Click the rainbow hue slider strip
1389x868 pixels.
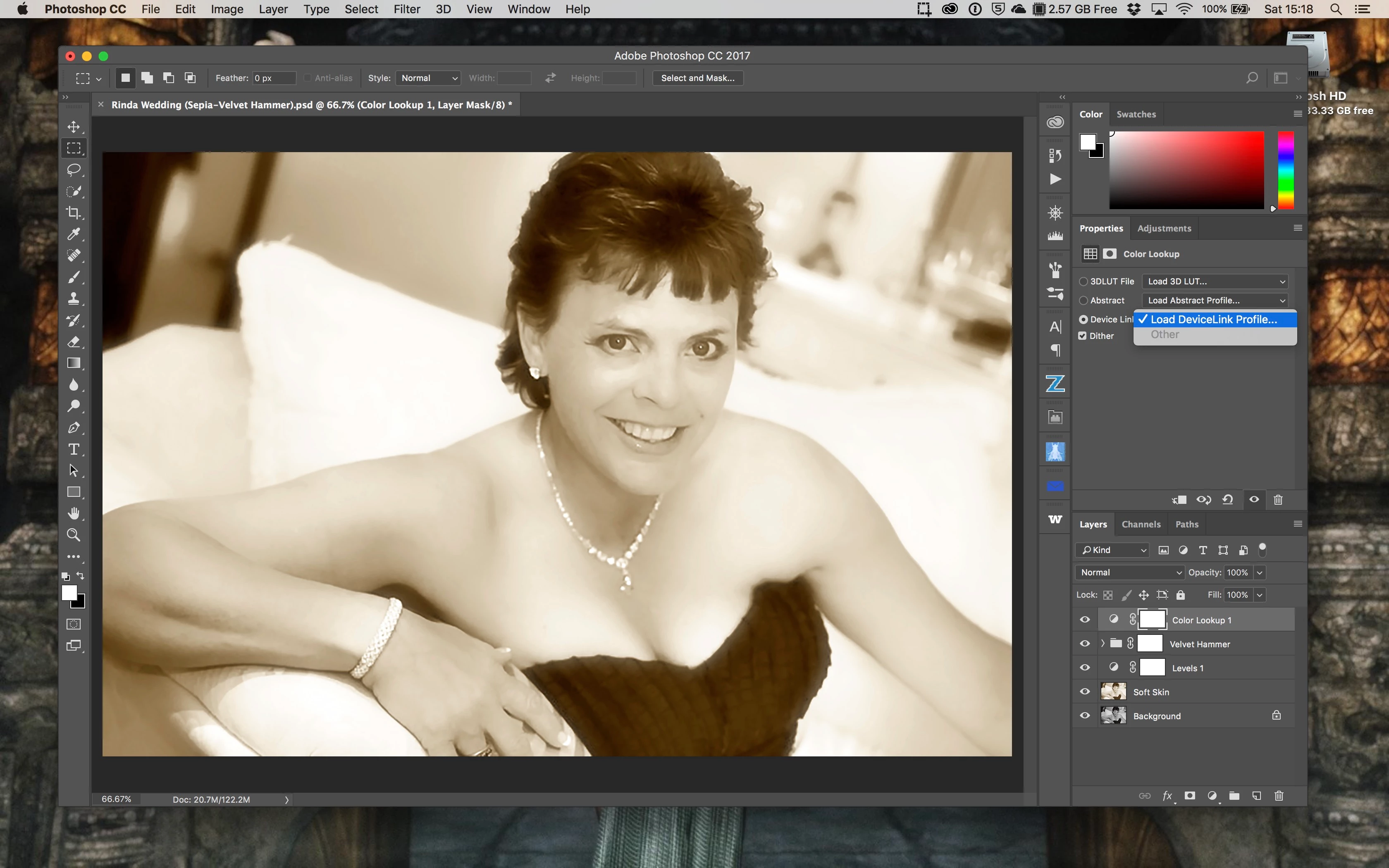click(1286, 170)
